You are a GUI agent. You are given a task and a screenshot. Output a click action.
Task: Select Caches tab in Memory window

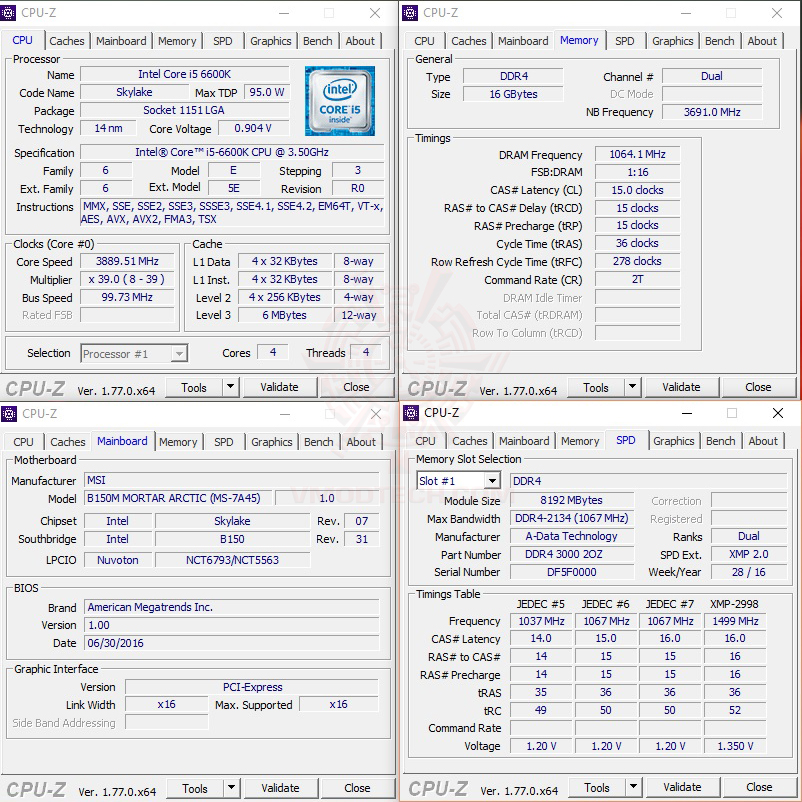pyautogui.click(x=469, y=41)
